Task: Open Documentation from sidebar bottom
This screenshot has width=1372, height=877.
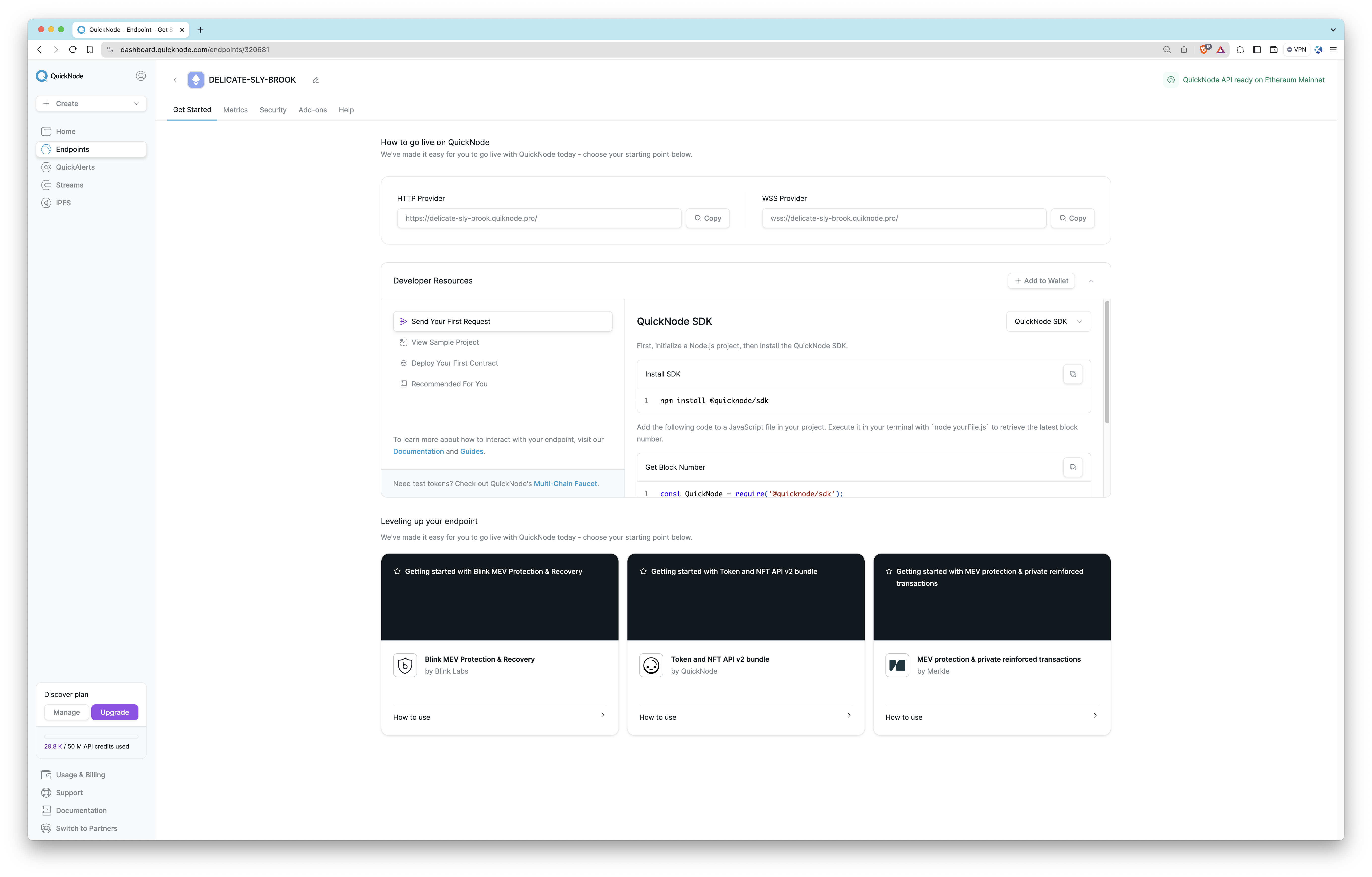Action: tap(91, 810)
